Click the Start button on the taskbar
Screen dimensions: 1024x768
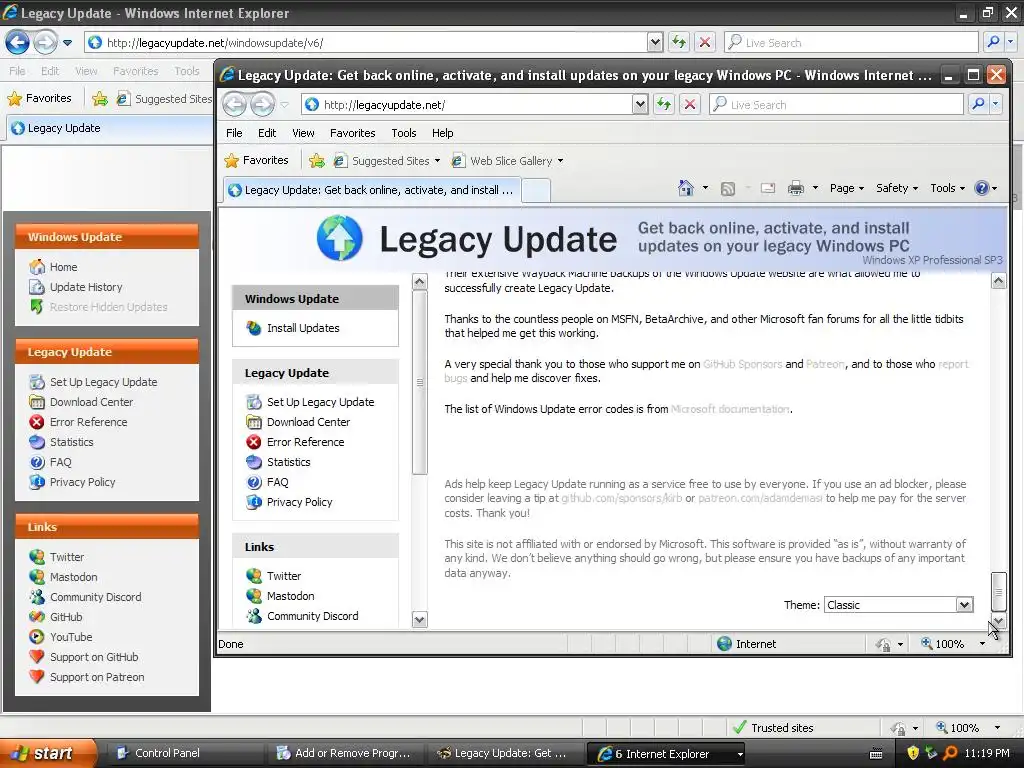tap(48, 754)
